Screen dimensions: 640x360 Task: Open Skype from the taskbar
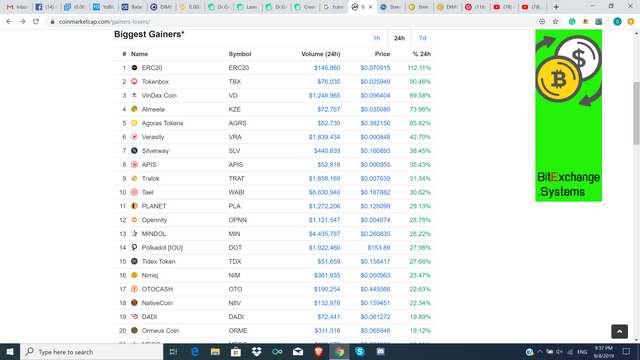coord(360,352)
